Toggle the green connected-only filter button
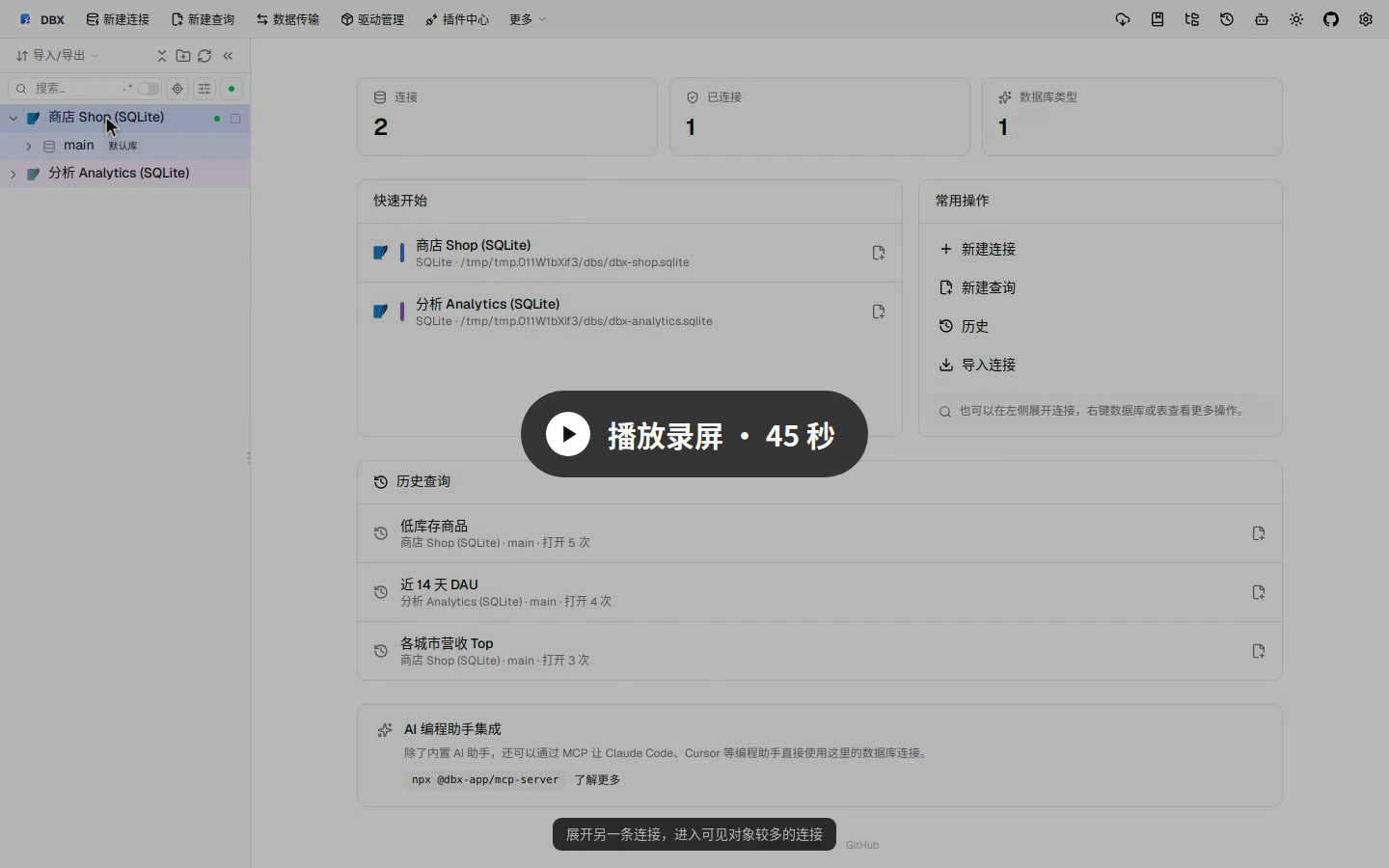 coord(231,89)
